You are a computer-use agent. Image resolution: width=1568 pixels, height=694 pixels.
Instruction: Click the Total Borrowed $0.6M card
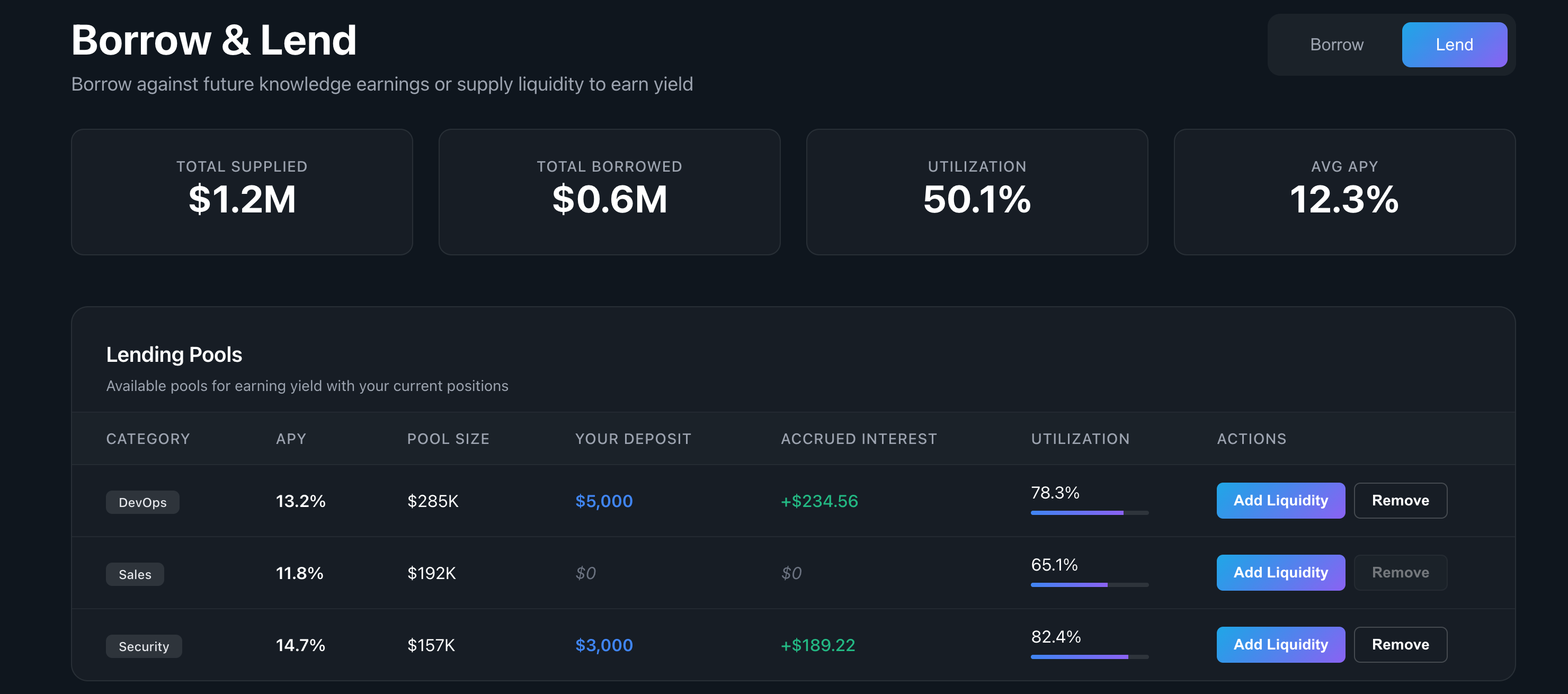[609, 192]
